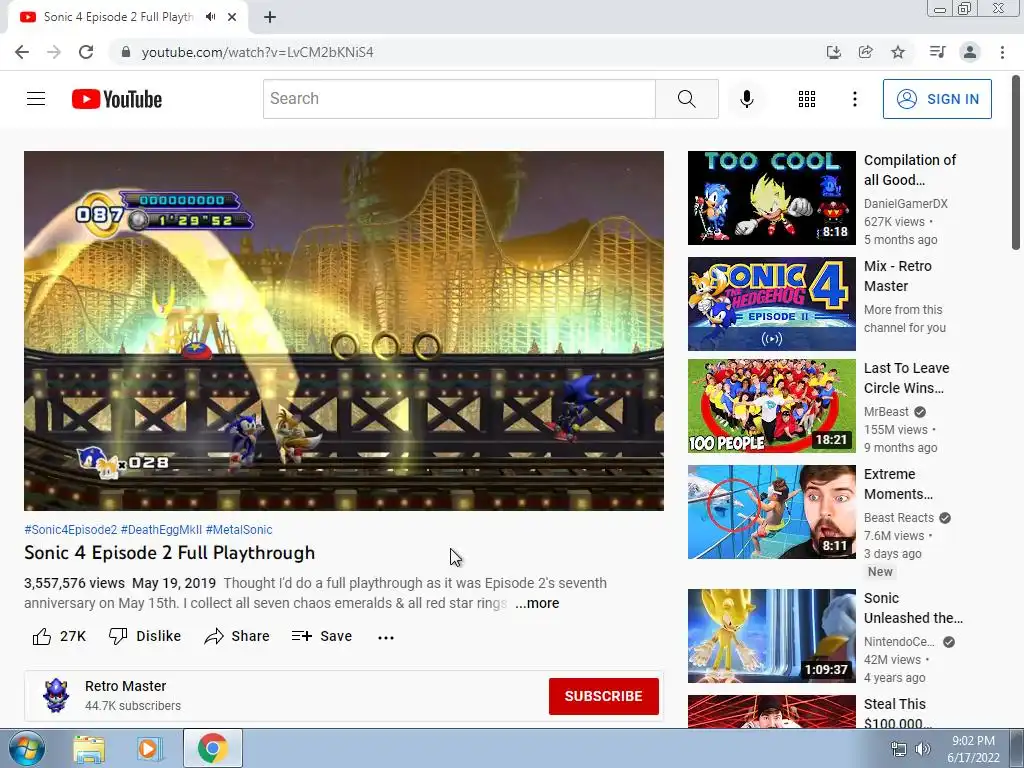Viewport: 1024px width, 768px height.
Task: View site info via padlock icon
Action: (126, 52)
